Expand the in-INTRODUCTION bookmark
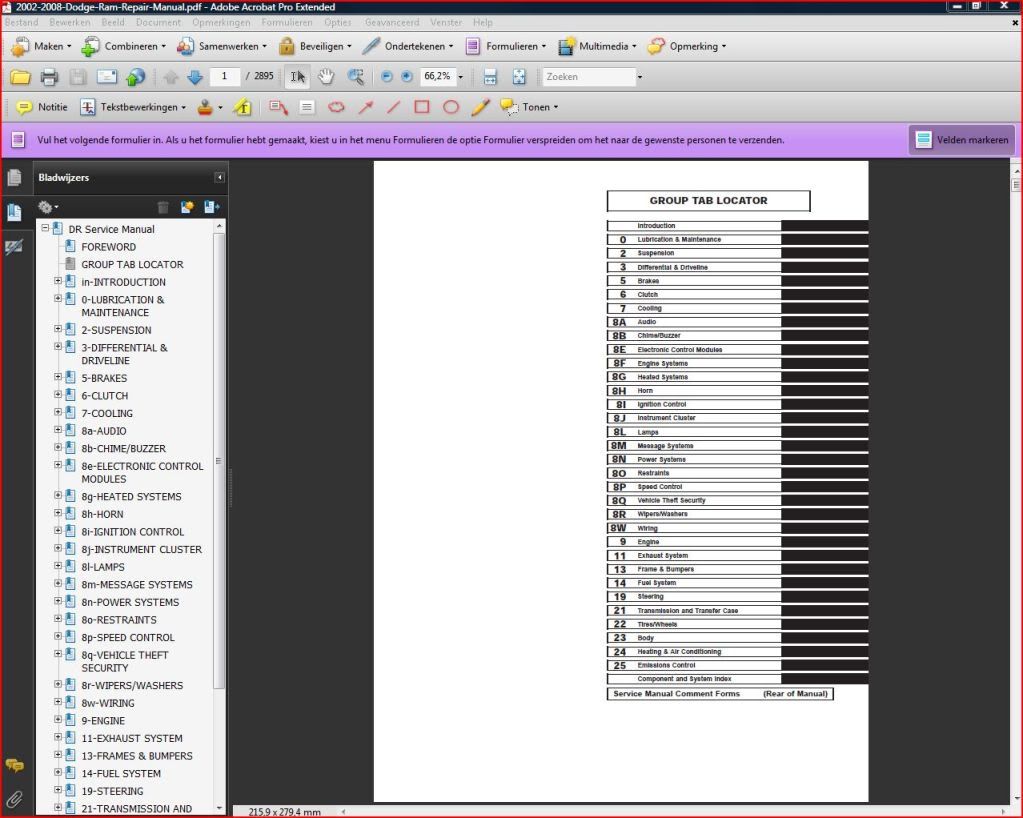Viewport: 1023px width, 818px height. pyautogui.click(x=58, y=281)
